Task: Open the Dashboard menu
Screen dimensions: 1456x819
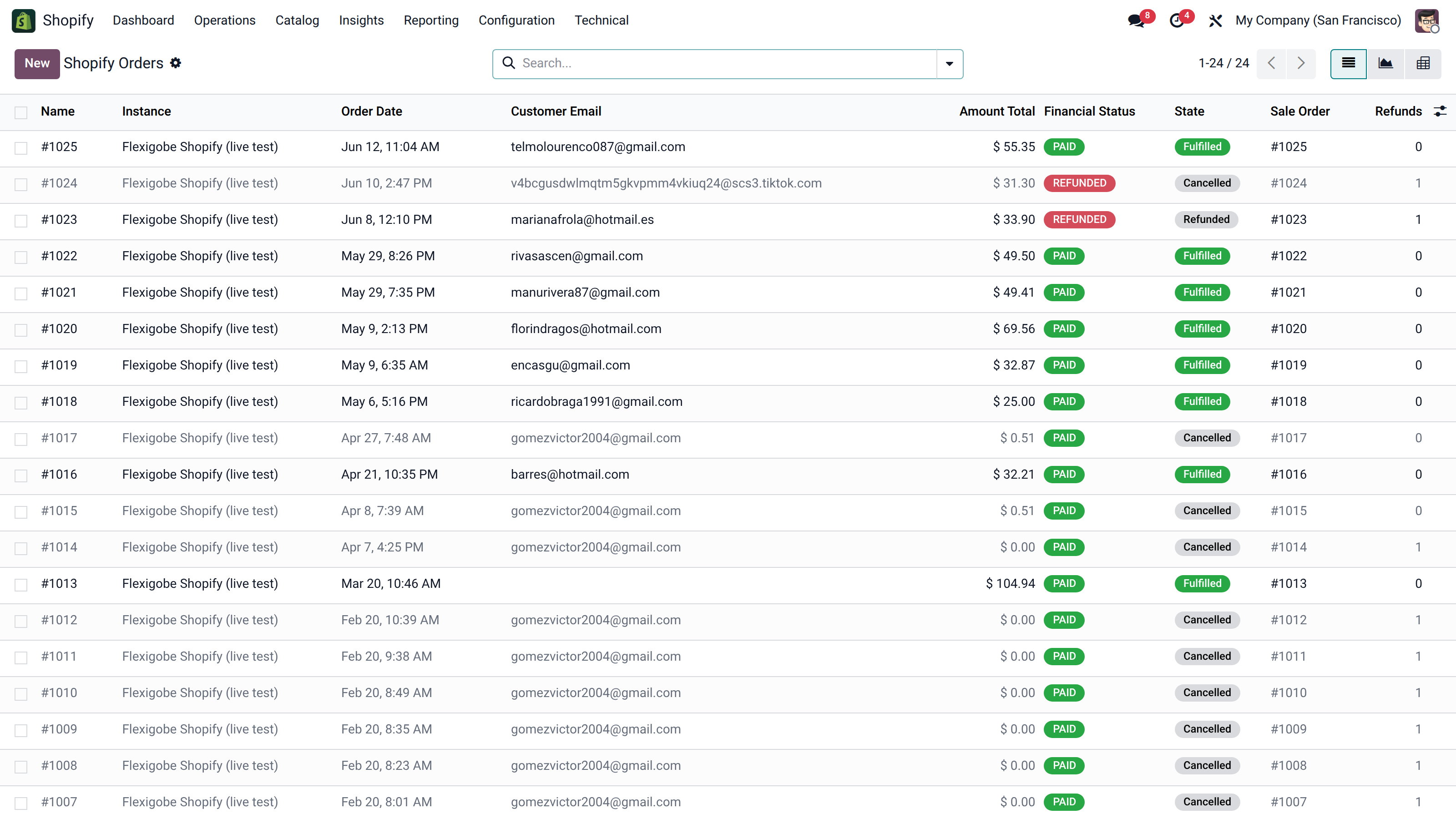Action: click(x=143, y=20)
